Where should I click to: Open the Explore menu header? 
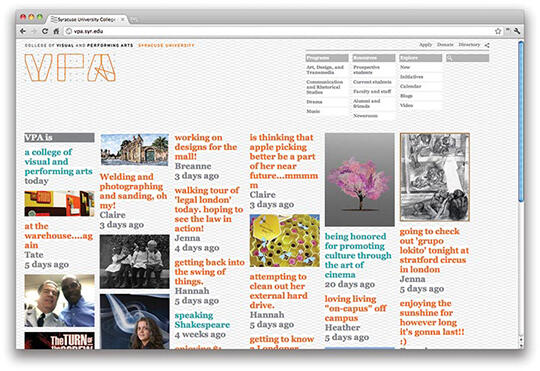click(x=420, y=58)
